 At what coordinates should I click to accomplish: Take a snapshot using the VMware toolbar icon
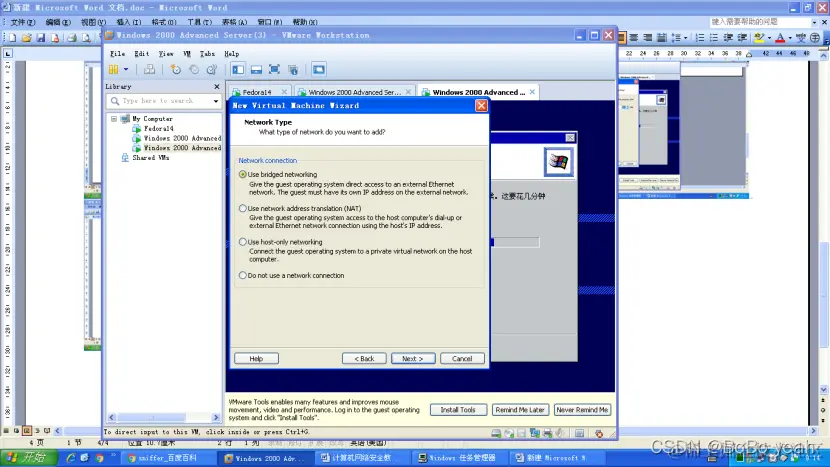coord(176,69)
